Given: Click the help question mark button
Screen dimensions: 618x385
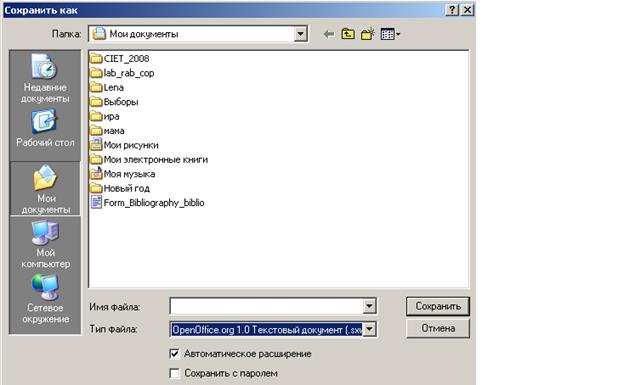Looking at the screenshot, I should 452,10.
